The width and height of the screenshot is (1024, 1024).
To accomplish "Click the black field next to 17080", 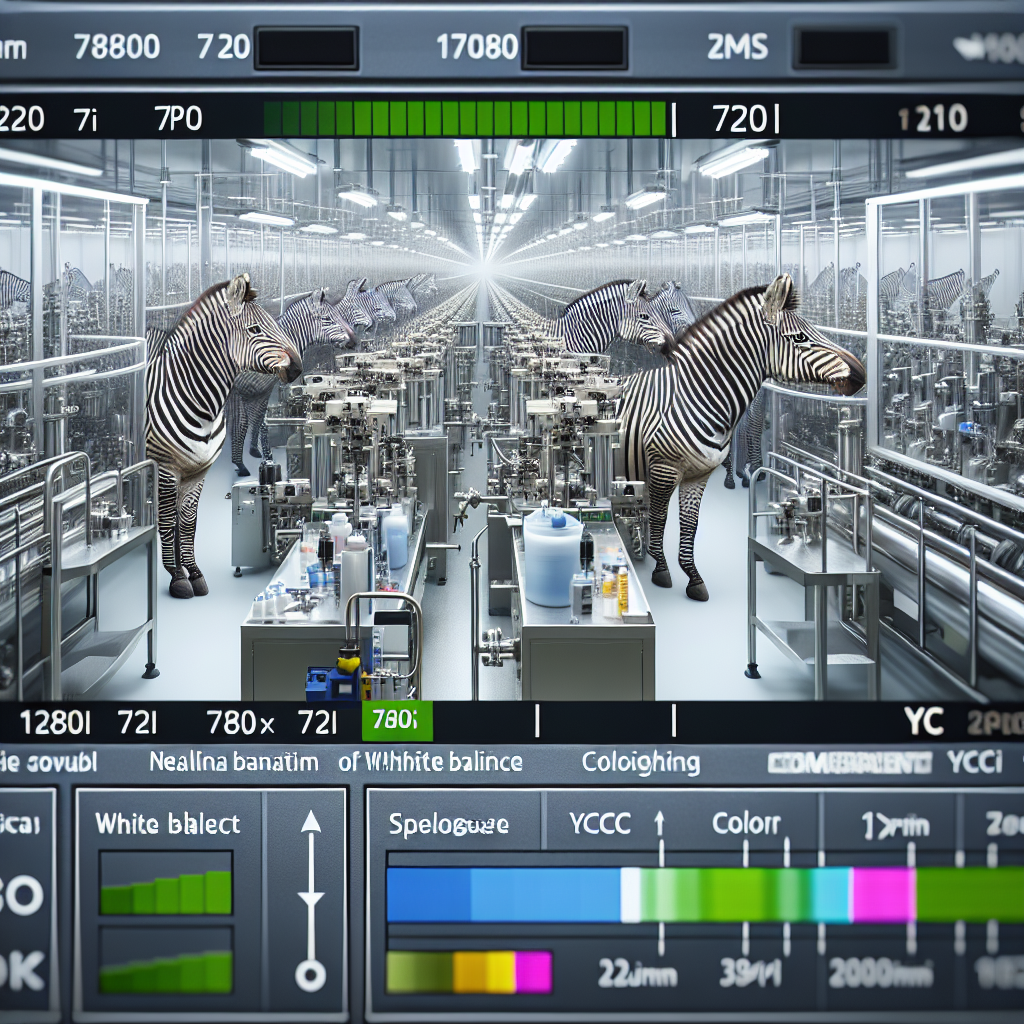I will [x=574, y=48].
